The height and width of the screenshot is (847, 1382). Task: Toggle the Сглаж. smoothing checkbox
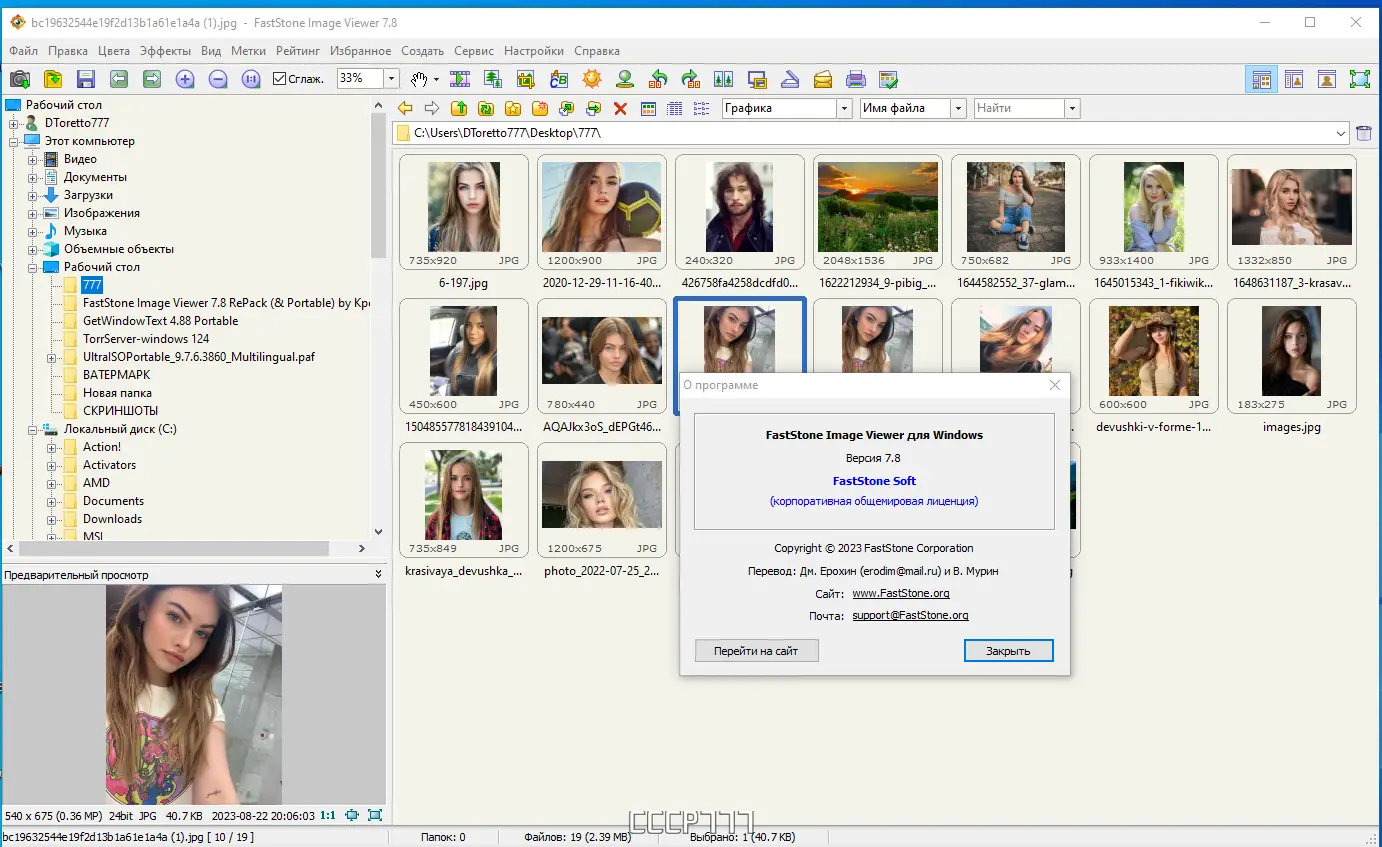(280, 79)
